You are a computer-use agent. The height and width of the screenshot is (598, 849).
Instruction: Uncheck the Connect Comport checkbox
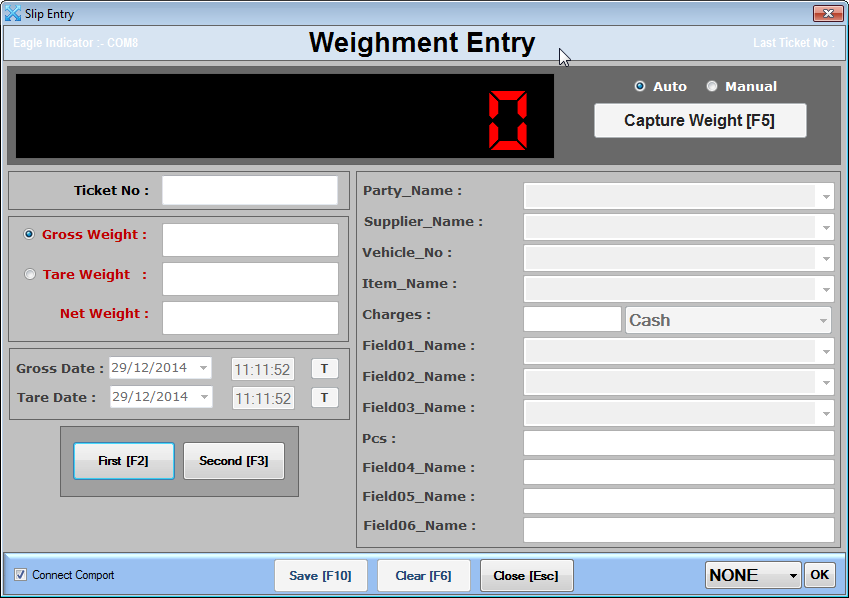[x=20, y=575]
